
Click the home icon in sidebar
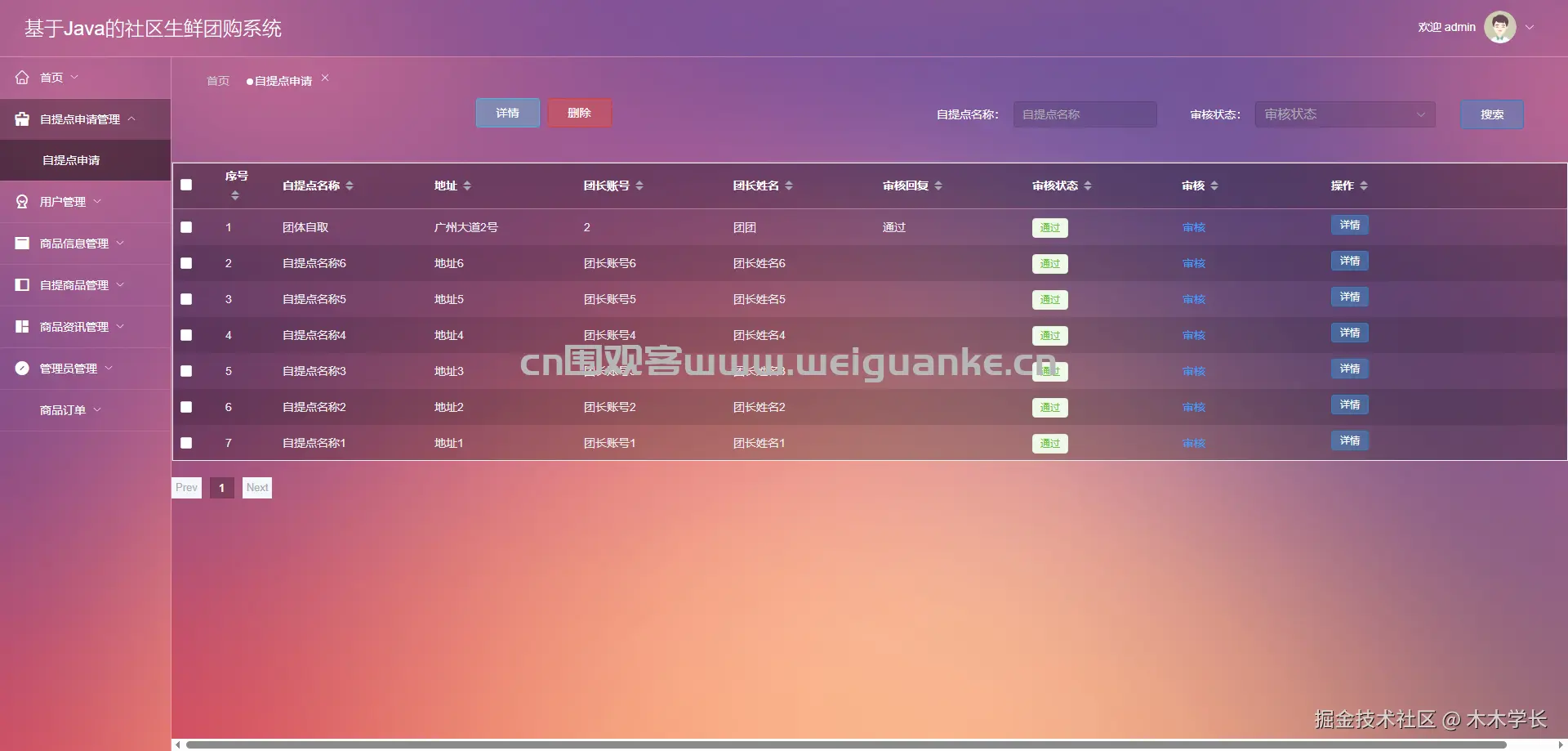click(22, 78)
